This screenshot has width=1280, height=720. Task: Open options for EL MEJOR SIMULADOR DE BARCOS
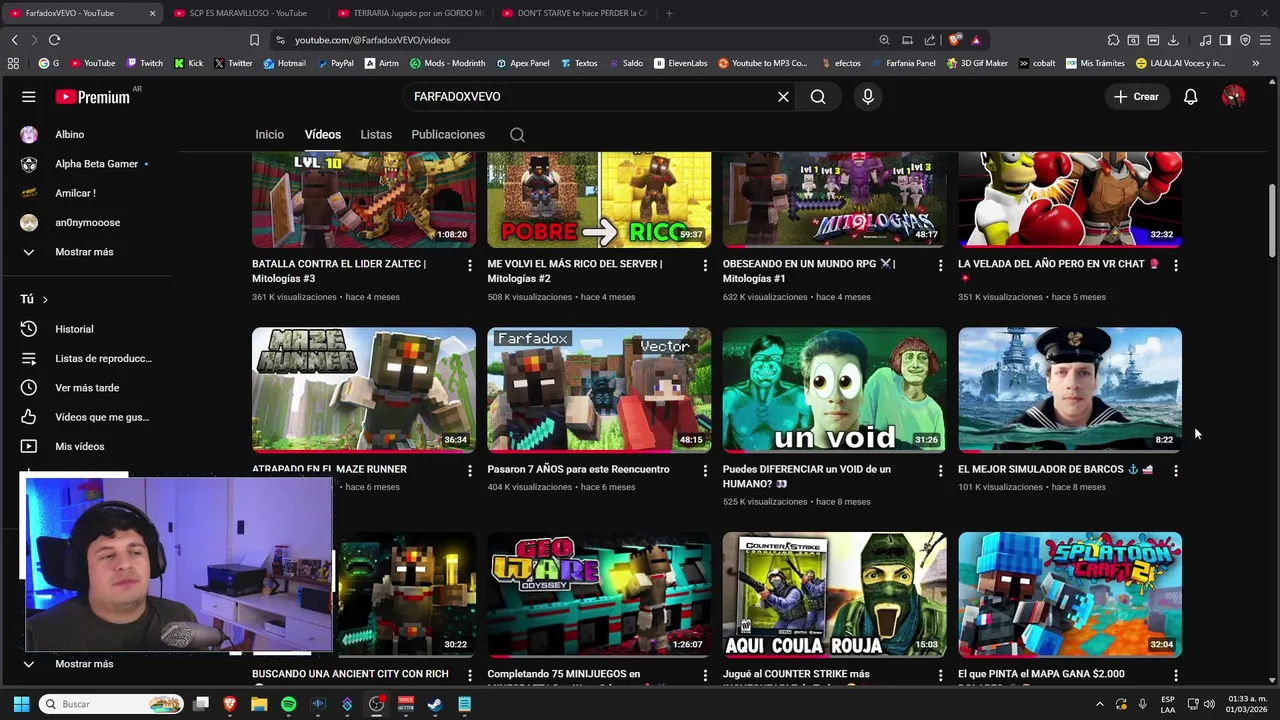click(x=1176, y=471)
